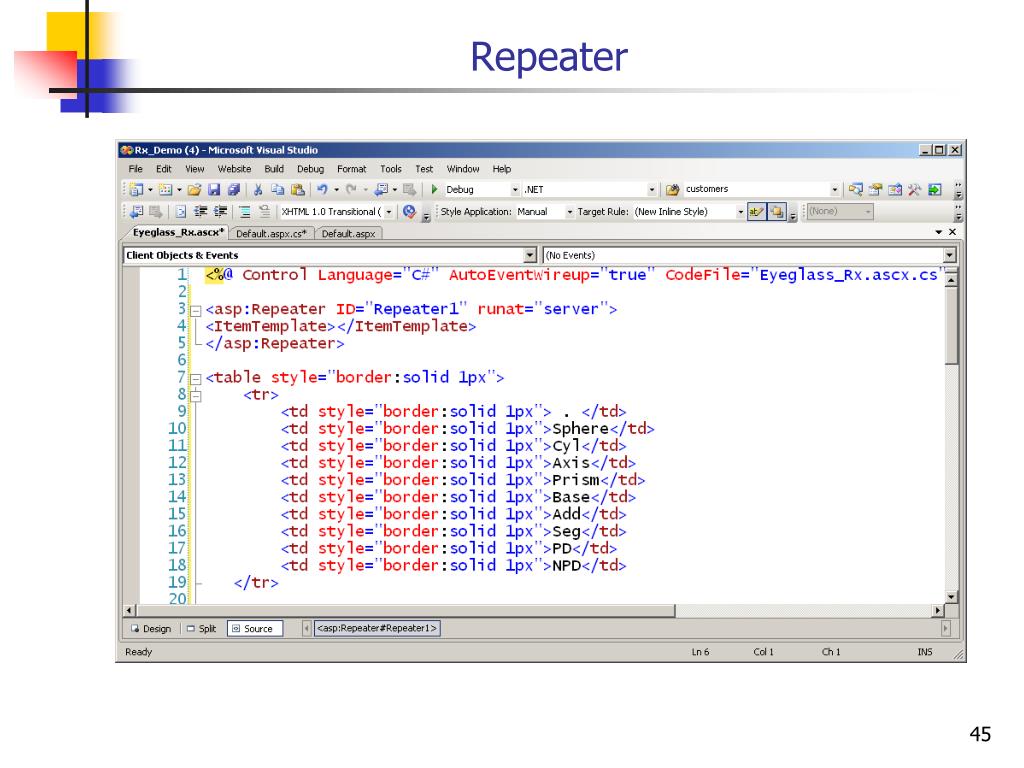This screenshot has width=1024, height=768.
Task: Click the horizontal scrollbar left arrow
Action: click(129, 611)
